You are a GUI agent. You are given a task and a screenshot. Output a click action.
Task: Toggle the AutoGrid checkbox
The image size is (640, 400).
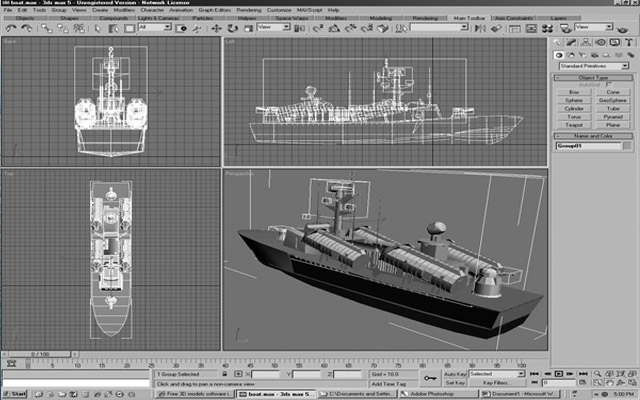pyautogui.click(x=607, y=85)
